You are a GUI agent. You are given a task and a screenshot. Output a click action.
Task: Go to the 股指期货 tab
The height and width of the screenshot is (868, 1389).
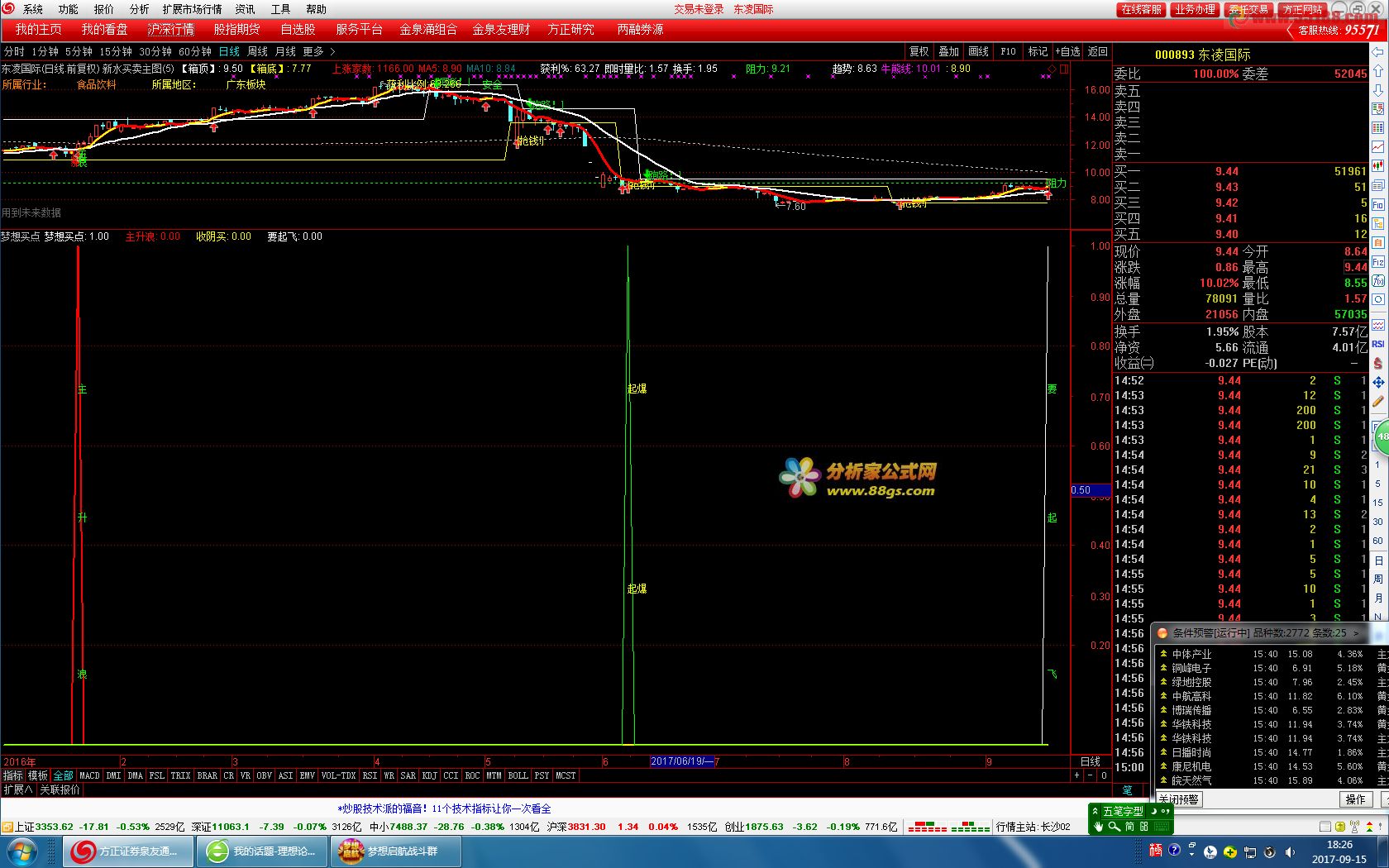236,30
